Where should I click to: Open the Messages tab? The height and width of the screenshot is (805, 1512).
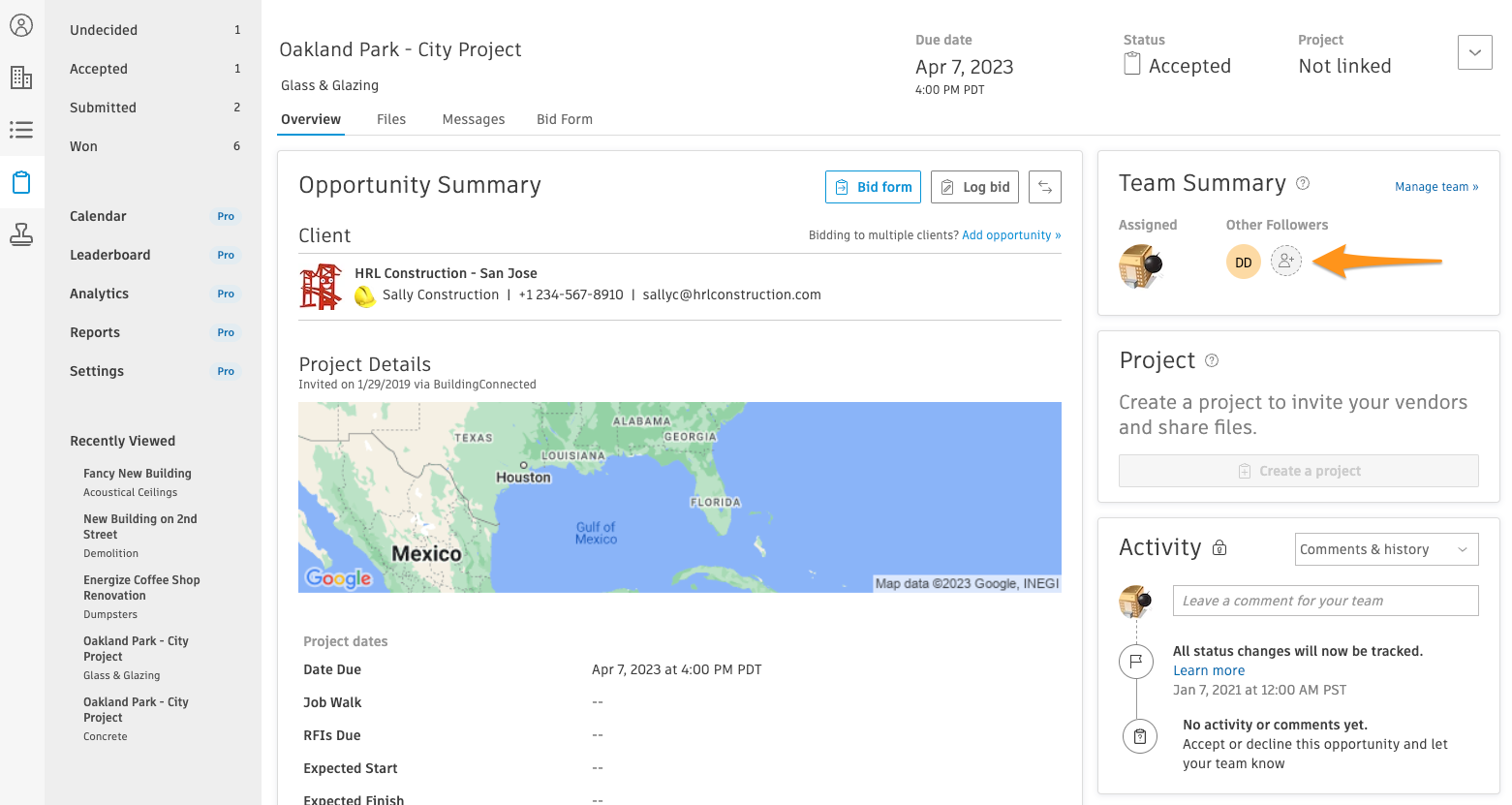click(x=473, y=119)
